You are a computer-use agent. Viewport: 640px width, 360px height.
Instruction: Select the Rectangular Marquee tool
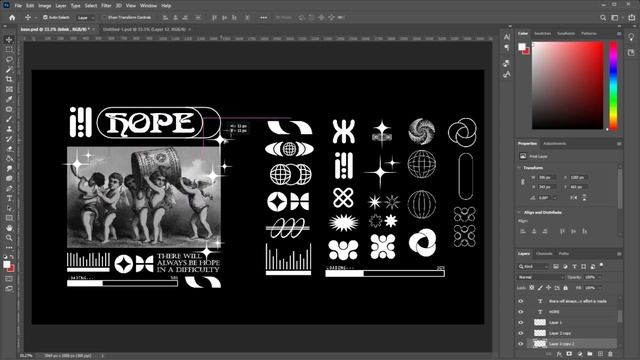pos(9,49)
